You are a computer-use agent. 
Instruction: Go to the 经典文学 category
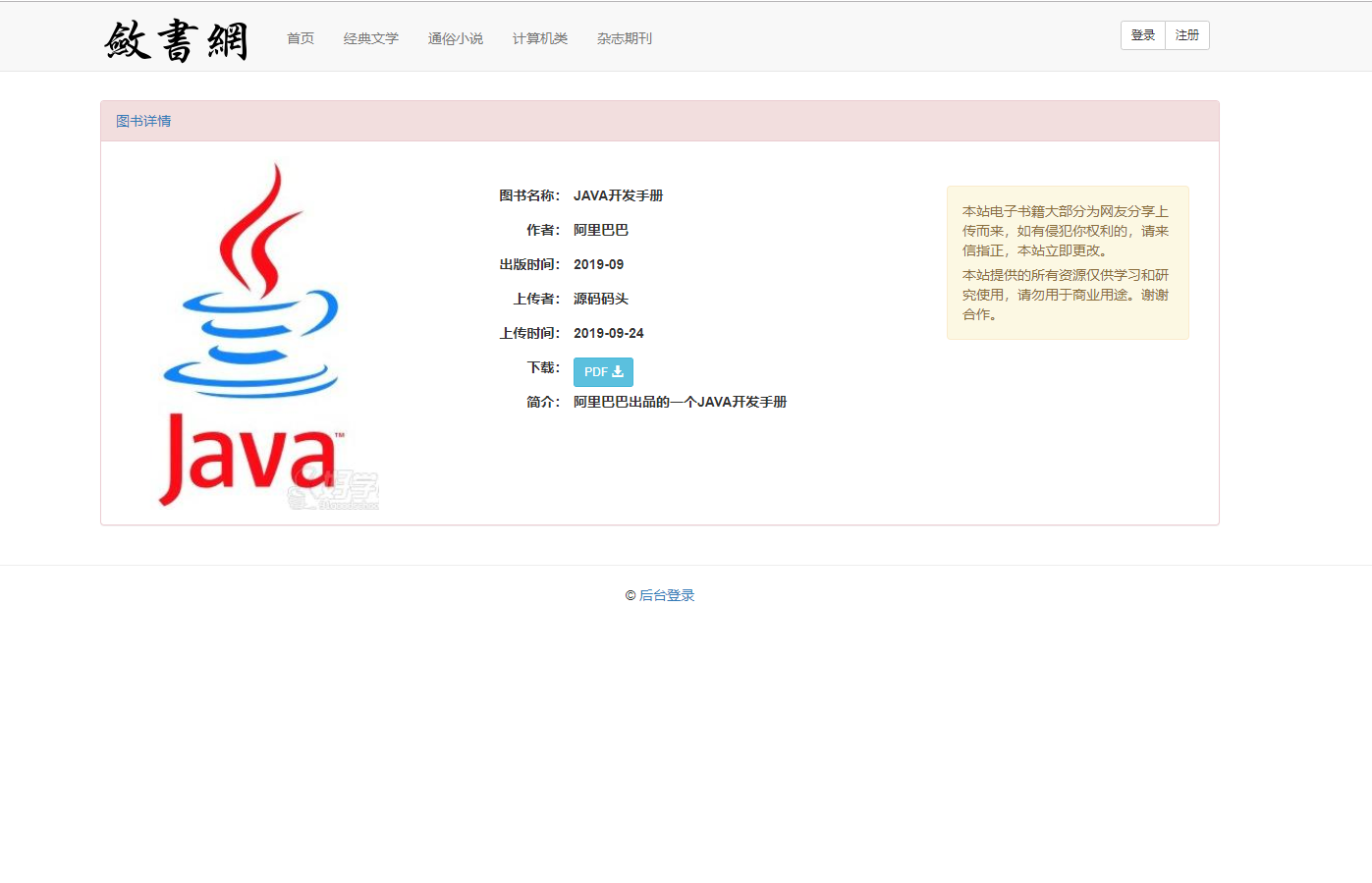pos(371,38)
